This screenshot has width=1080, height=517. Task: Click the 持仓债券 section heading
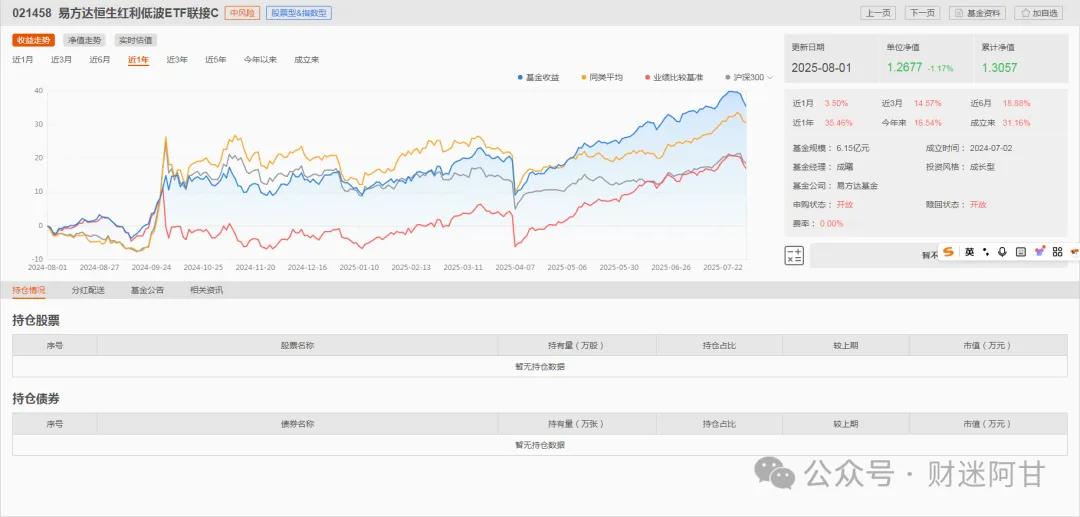pyautogui.click(x=36, y=399)
